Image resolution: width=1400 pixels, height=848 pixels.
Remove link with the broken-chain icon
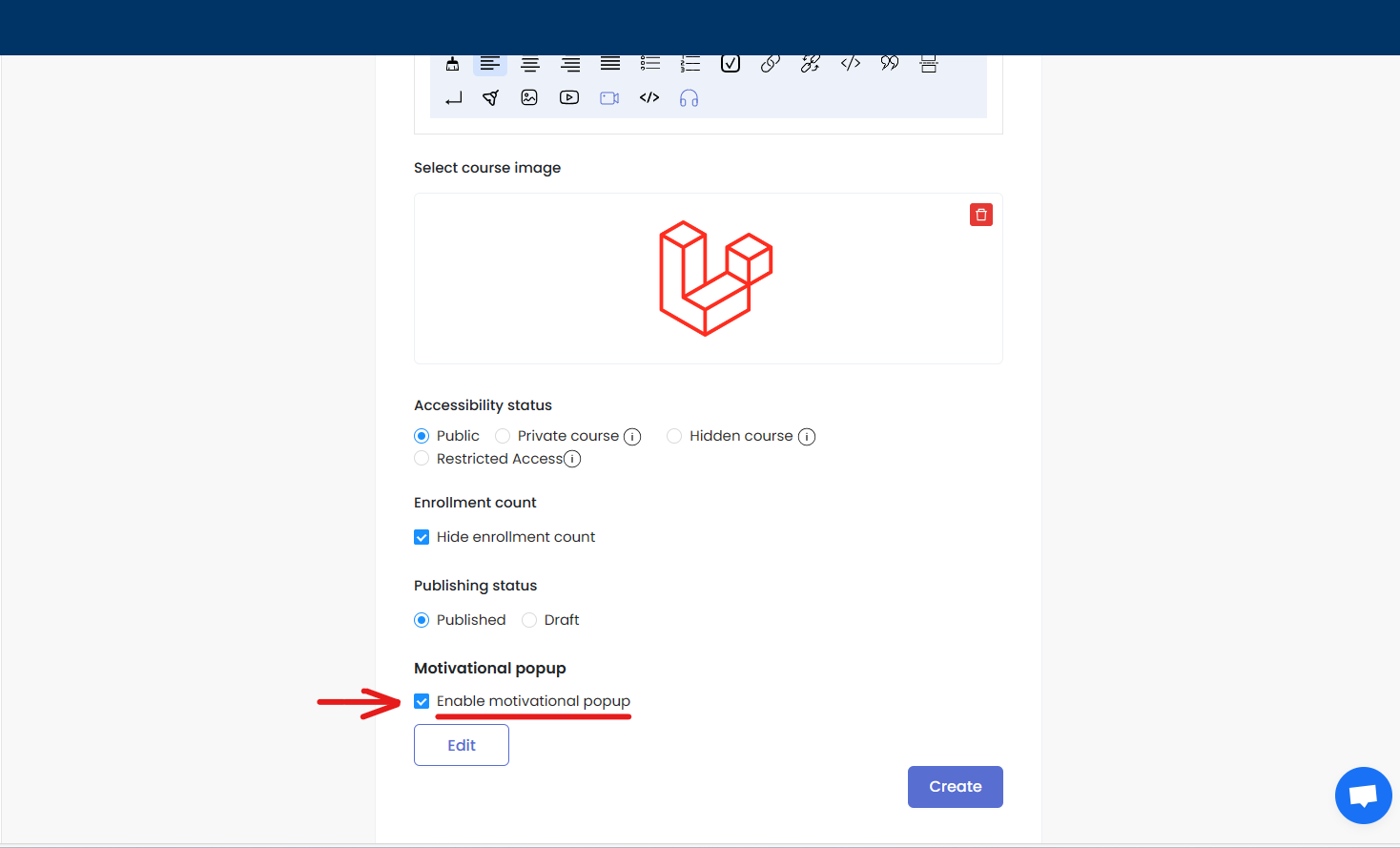(811, 64)
